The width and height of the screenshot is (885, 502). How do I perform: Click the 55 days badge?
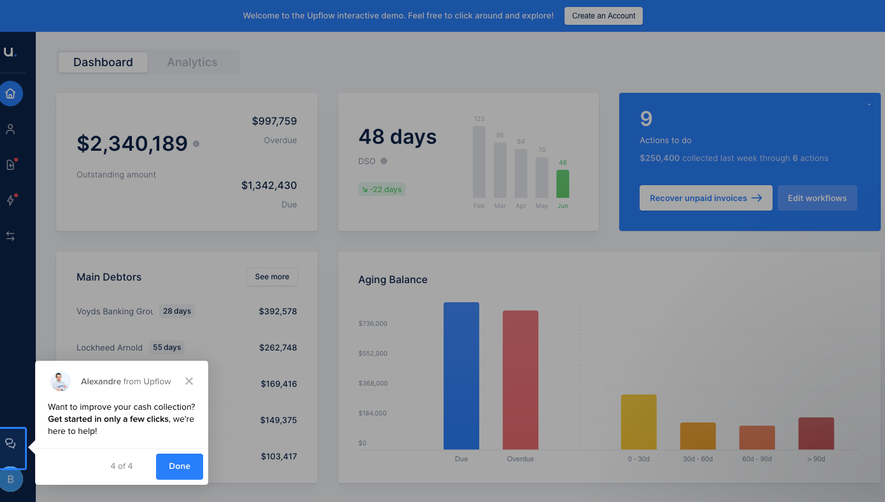click(167, 347)
